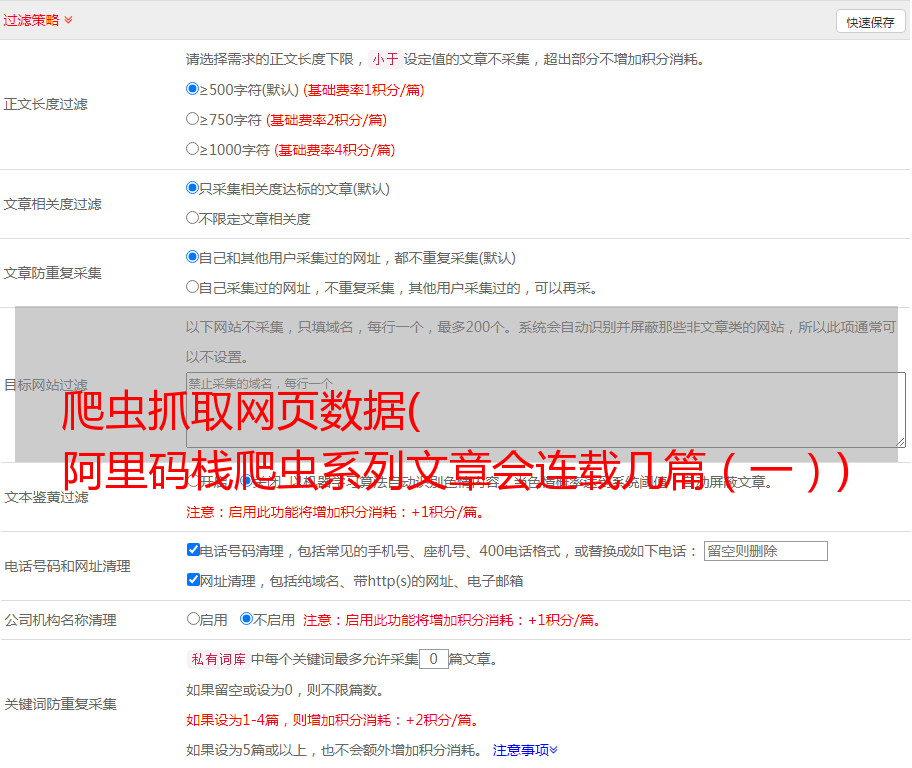Click the 小于 highlighted tag
Image resolution: width=912 pixels, height=768 pixels.
385,59
